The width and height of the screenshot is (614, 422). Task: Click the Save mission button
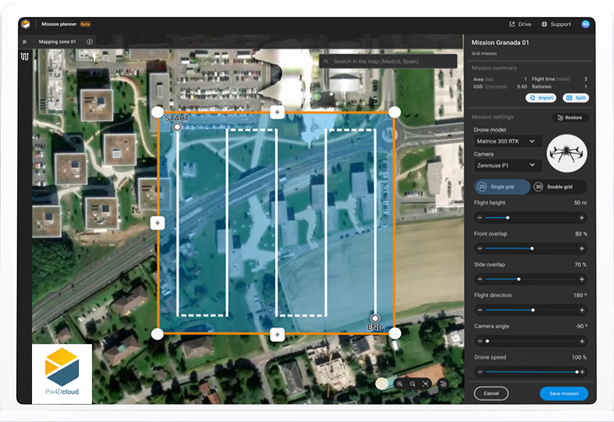tap(564, 393)
